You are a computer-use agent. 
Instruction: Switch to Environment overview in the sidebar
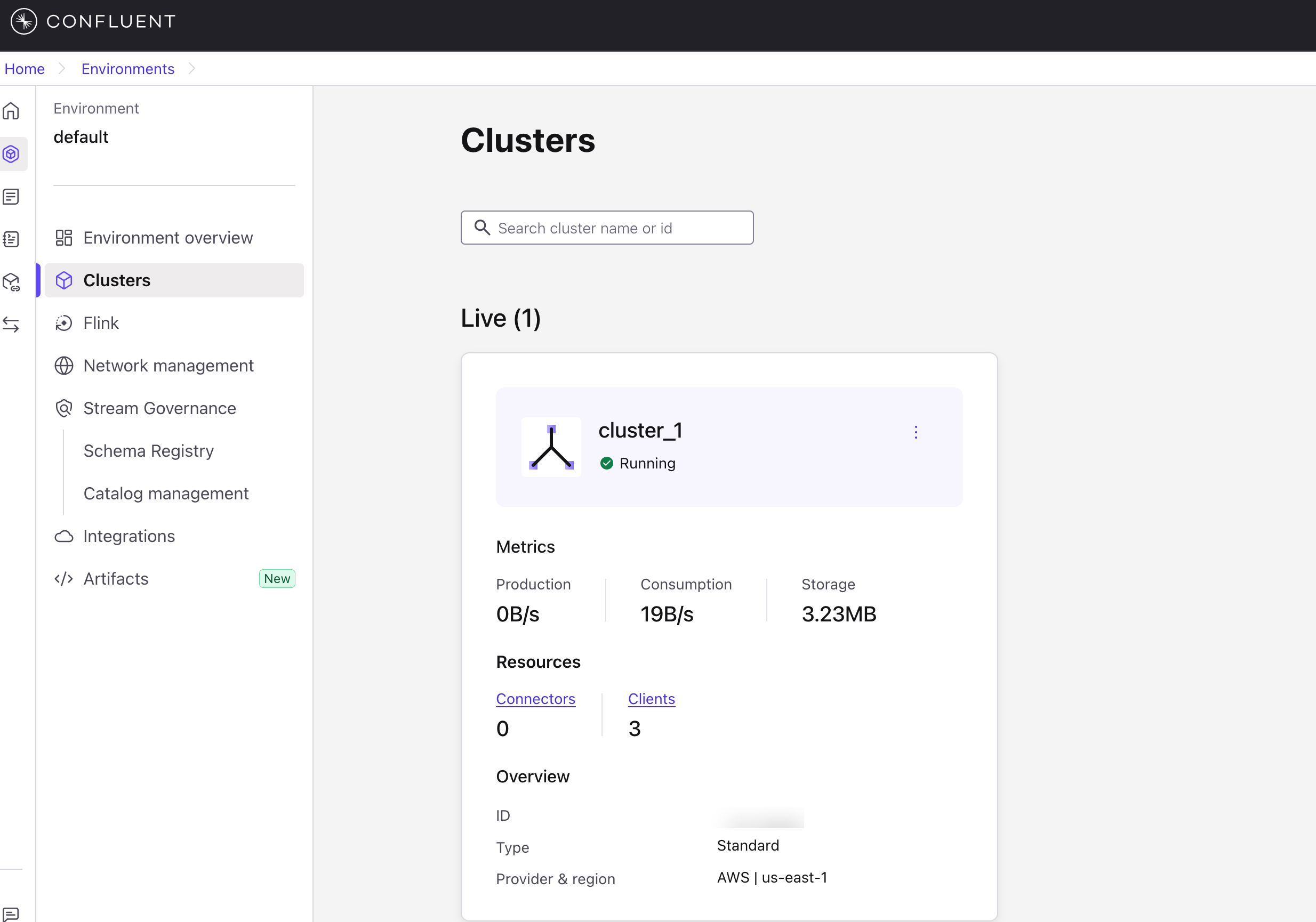[168, 237]
